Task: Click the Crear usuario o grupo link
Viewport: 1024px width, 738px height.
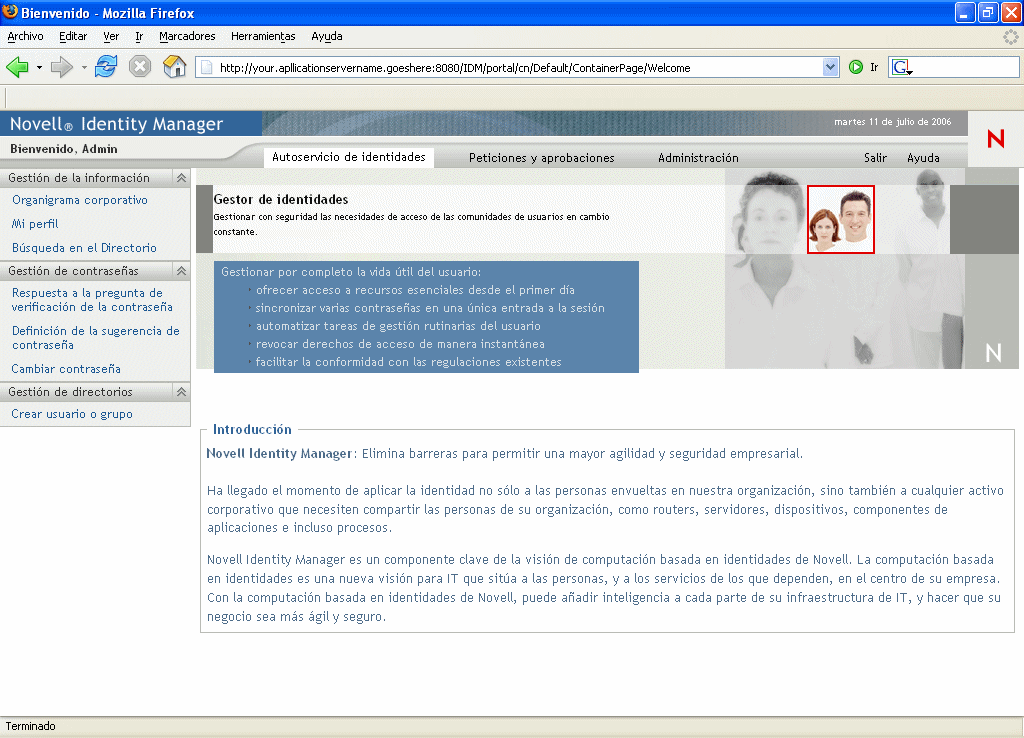Action: tap(72, 414)
